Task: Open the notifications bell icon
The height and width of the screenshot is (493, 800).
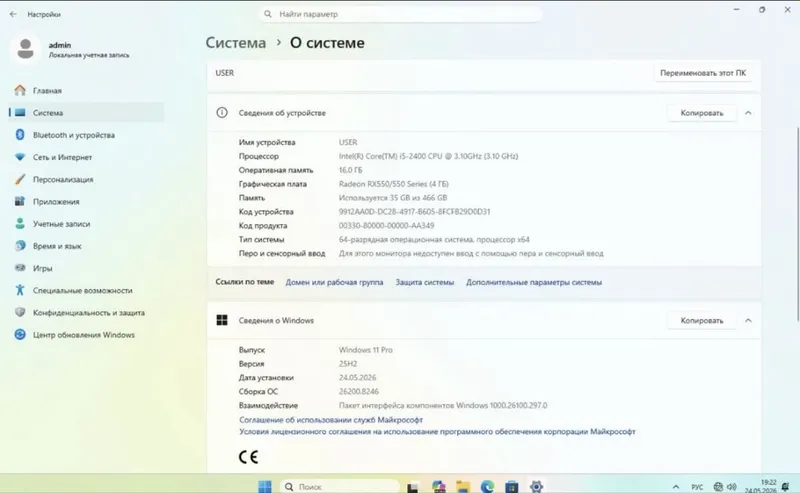Action: (785, 487)
